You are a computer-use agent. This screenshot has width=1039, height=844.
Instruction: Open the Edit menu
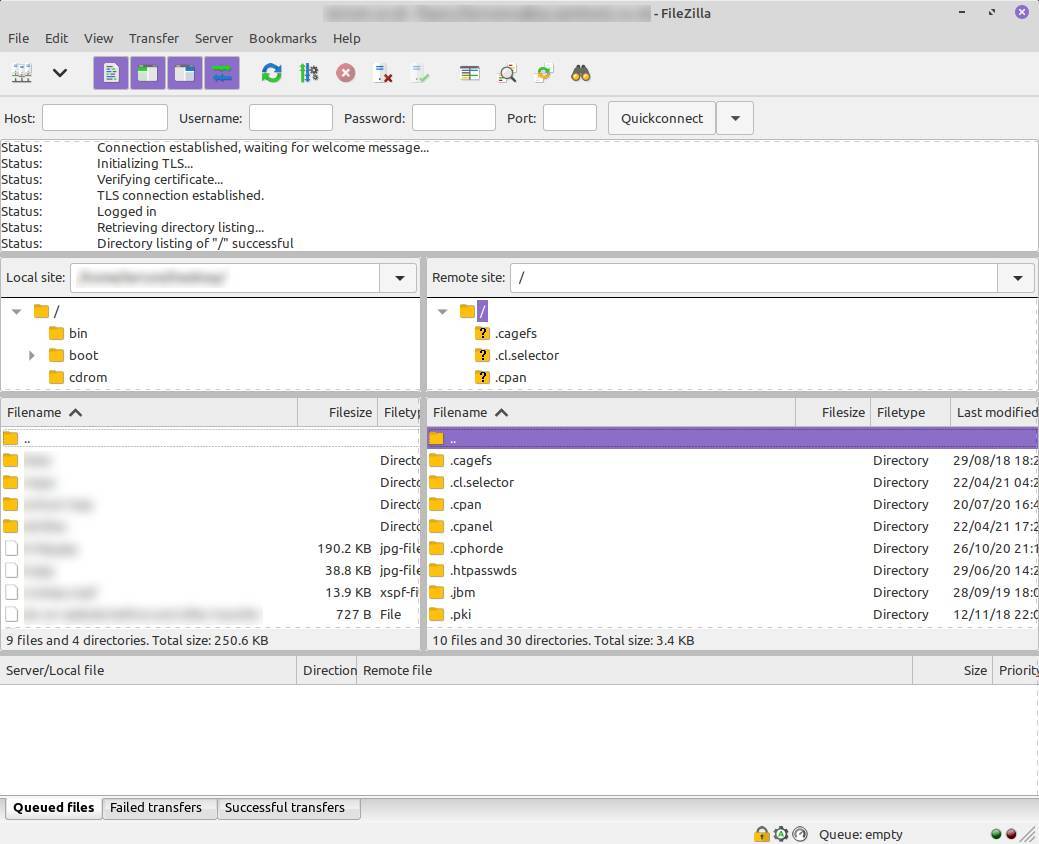56,38
